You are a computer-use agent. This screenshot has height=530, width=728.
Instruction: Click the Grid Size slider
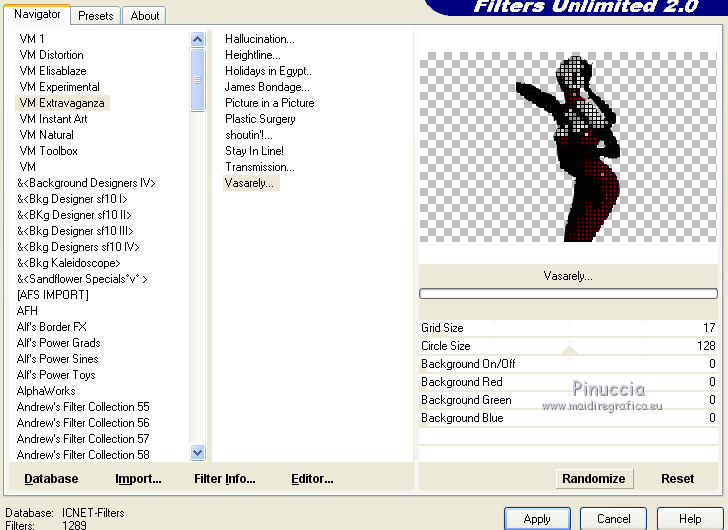click(x=568, y=328)
